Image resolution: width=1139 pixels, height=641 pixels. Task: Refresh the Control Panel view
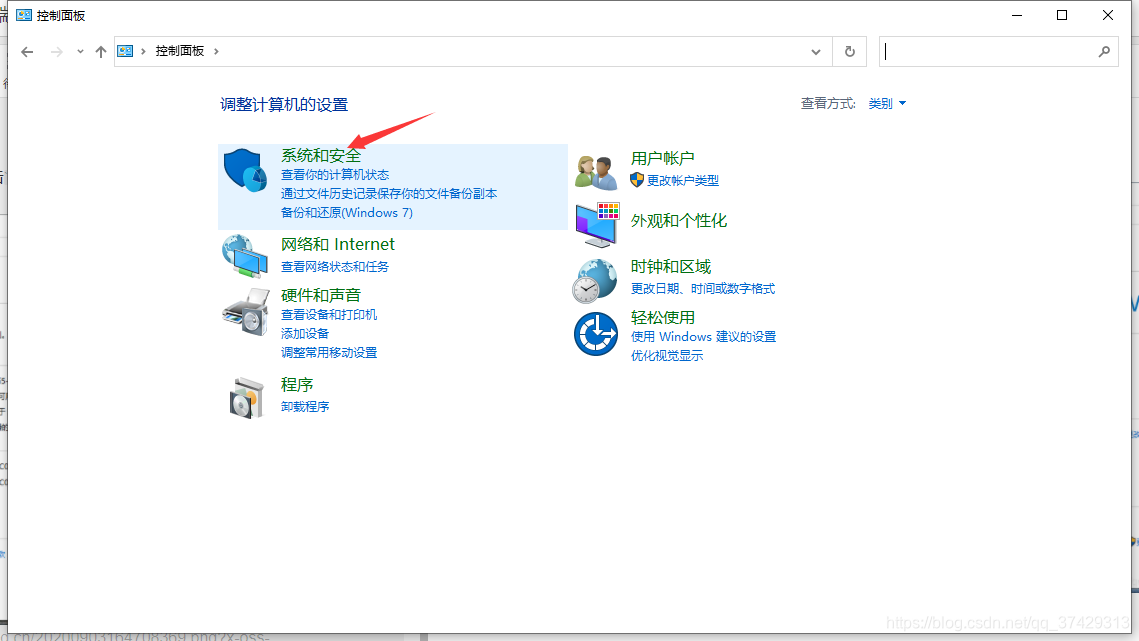pyautogui.click(x=849, y=52)
